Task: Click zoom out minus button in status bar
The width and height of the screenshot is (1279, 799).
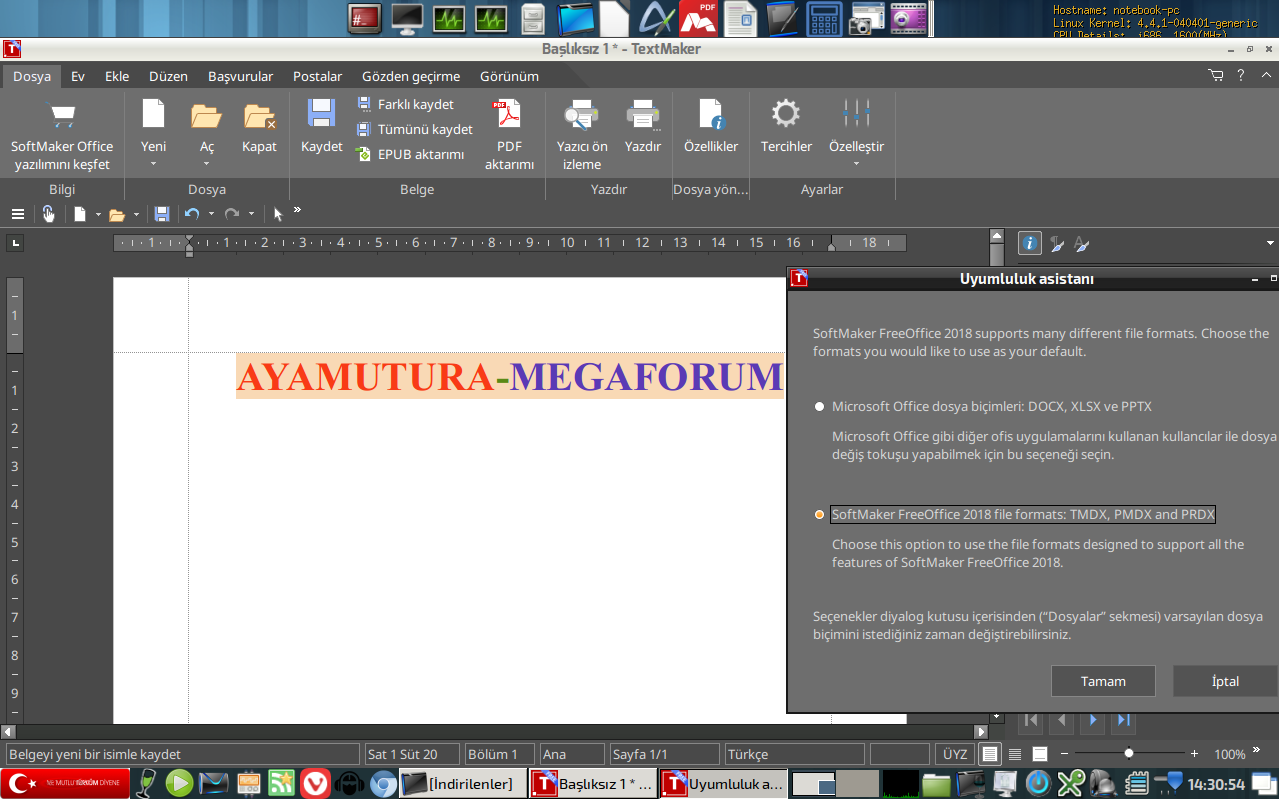Action: click(x=1065, y=754)
